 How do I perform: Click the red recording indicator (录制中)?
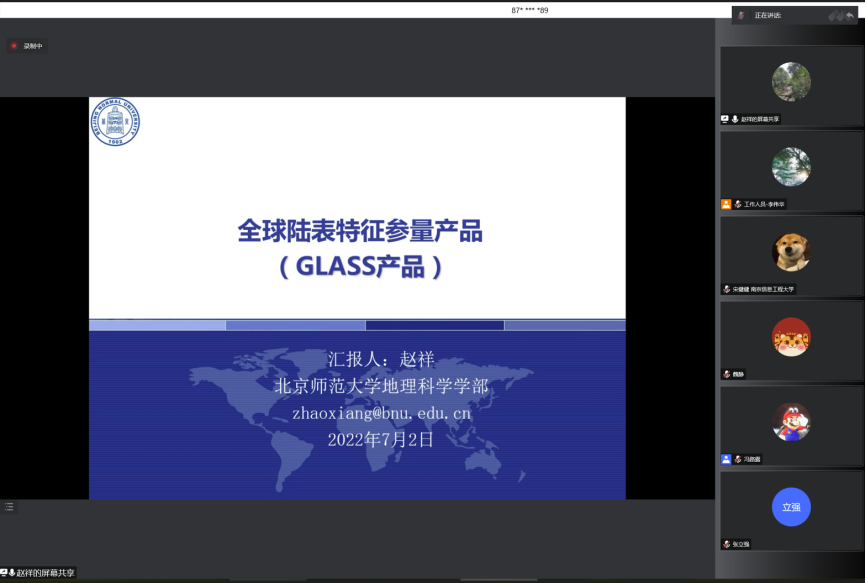coord(14,46)
